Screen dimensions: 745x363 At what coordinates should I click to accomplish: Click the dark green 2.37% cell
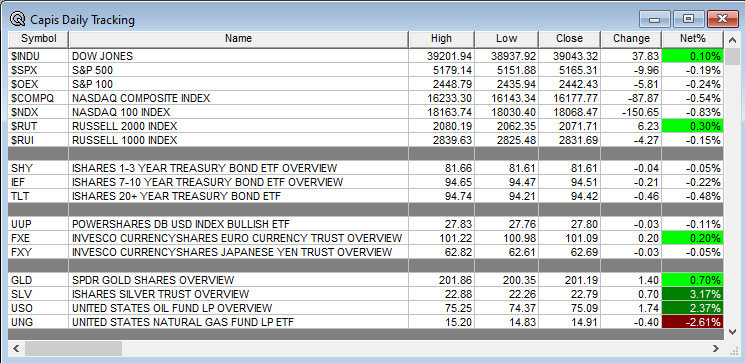[x=692, y=308]
